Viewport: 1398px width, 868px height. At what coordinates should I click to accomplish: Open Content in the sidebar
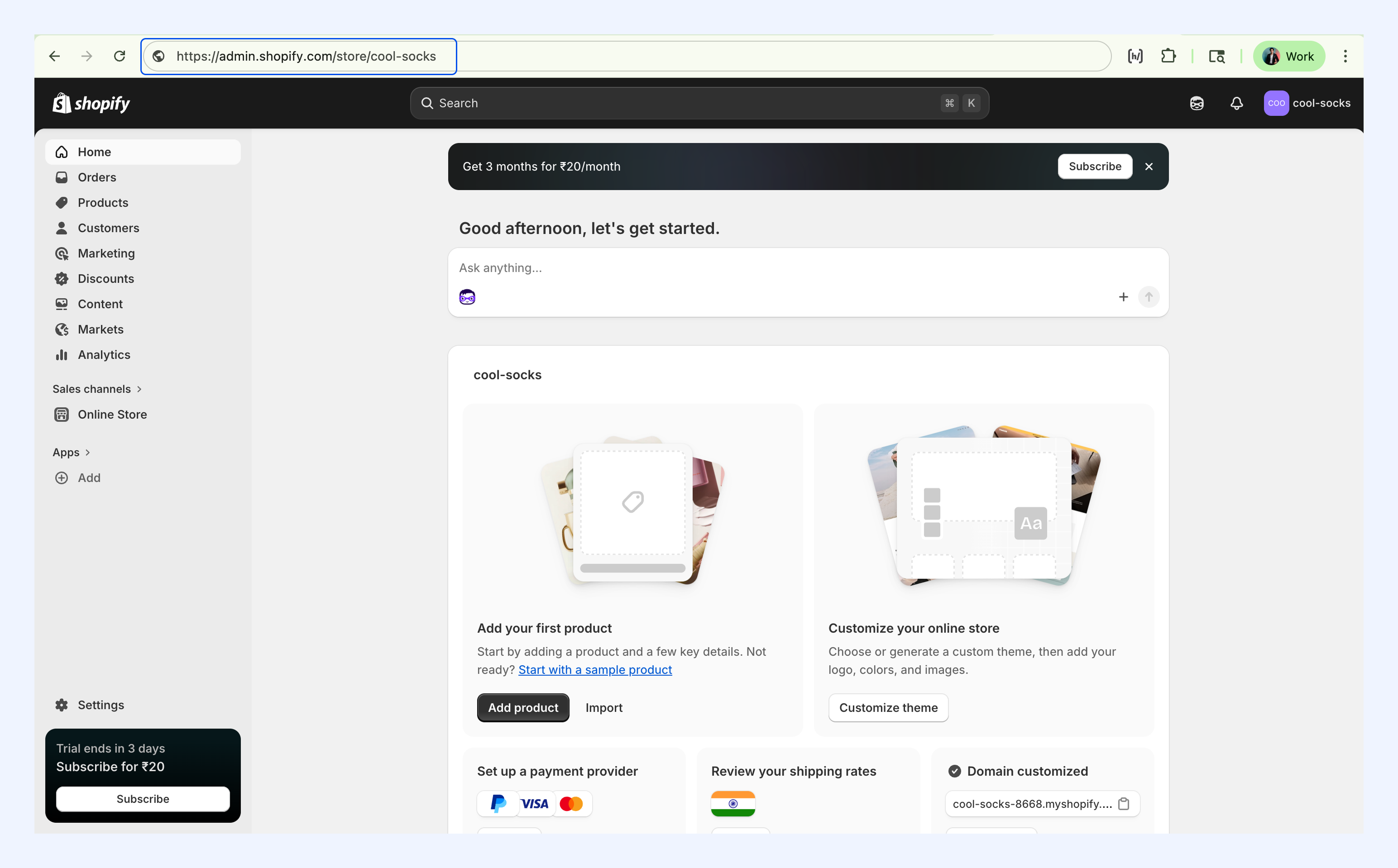point(143,304)
